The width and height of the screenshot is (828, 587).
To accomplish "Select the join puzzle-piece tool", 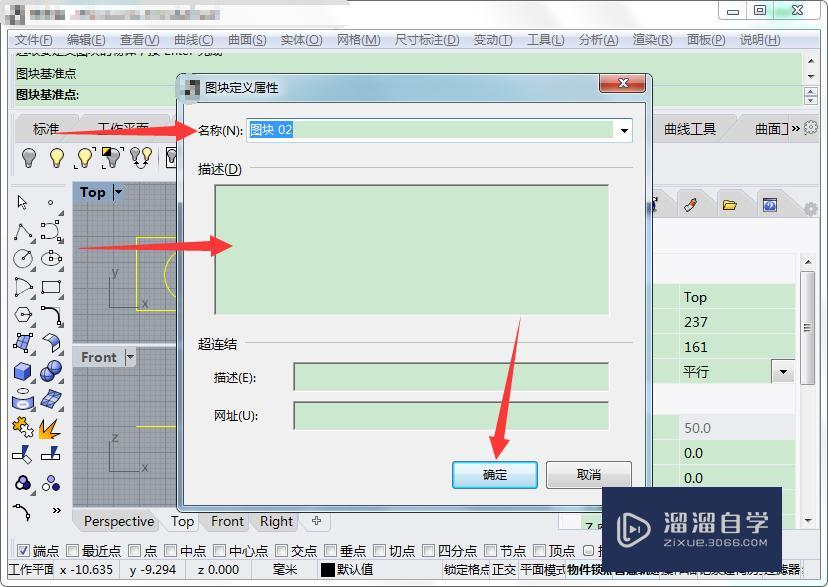I will click(x=23, y=427).
